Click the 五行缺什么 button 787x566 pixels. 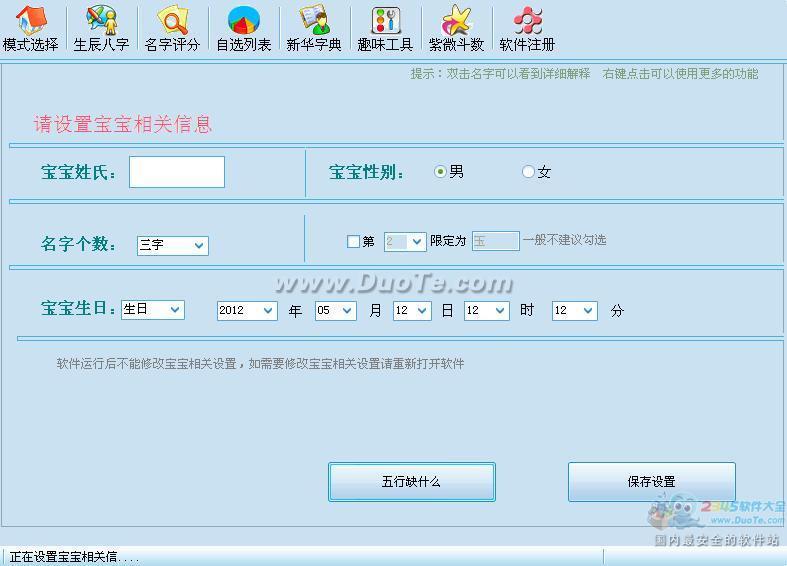tap(411, 482)
